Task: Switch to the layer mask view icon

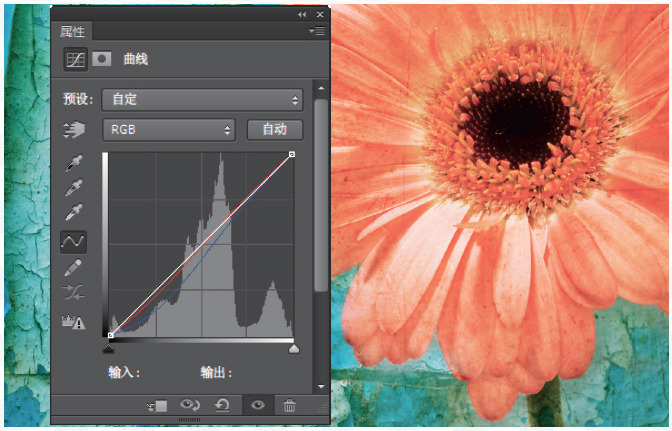Action: [x=102, y=60]
